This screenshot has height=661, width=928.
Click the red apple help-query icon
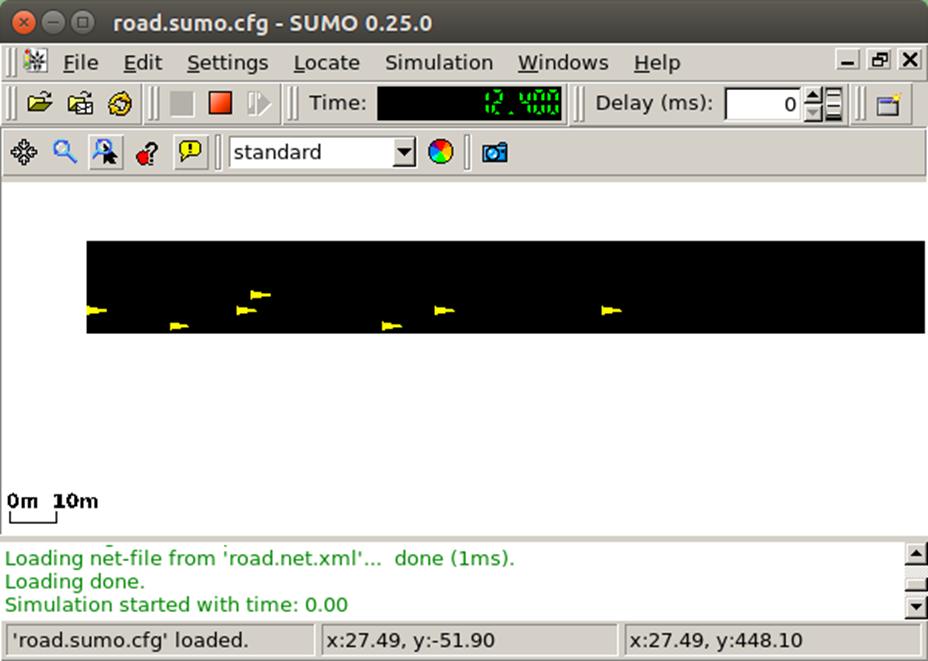[146, 153]
